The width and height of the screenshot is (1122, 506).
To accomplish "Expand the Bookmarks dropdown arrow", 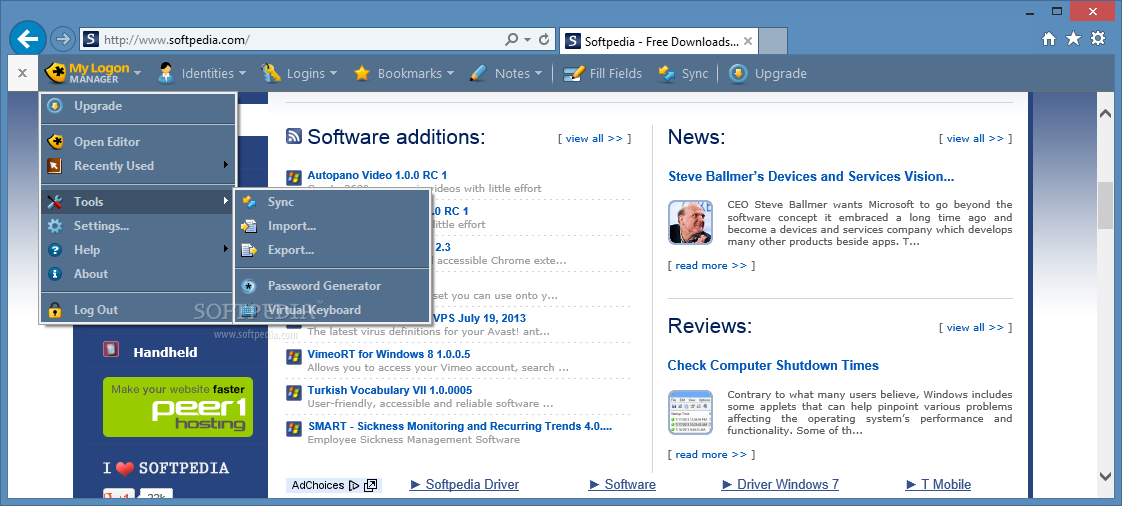I will (x=450, y=73).
